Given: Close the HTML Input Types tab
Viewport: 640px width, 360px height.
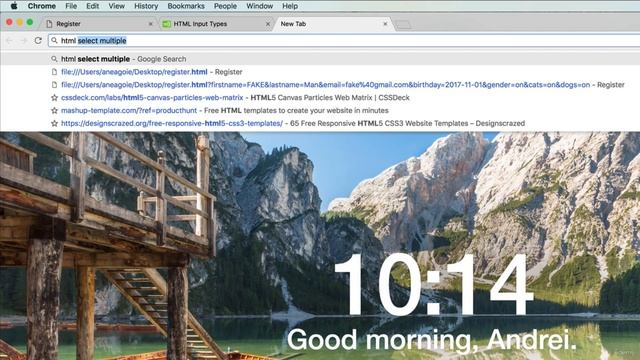Looking at the screenshot, I should coord(268,24).
